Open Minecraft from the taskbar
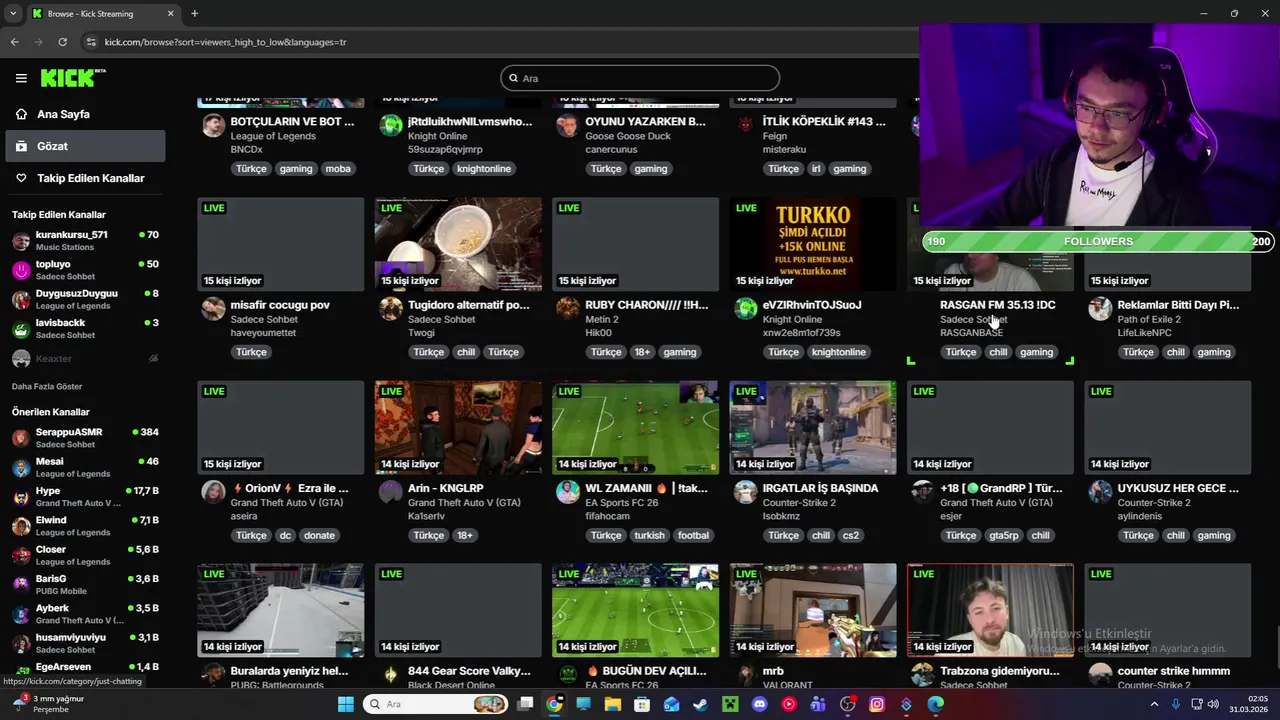This screenshot has width=1280, height=720. 730,704
